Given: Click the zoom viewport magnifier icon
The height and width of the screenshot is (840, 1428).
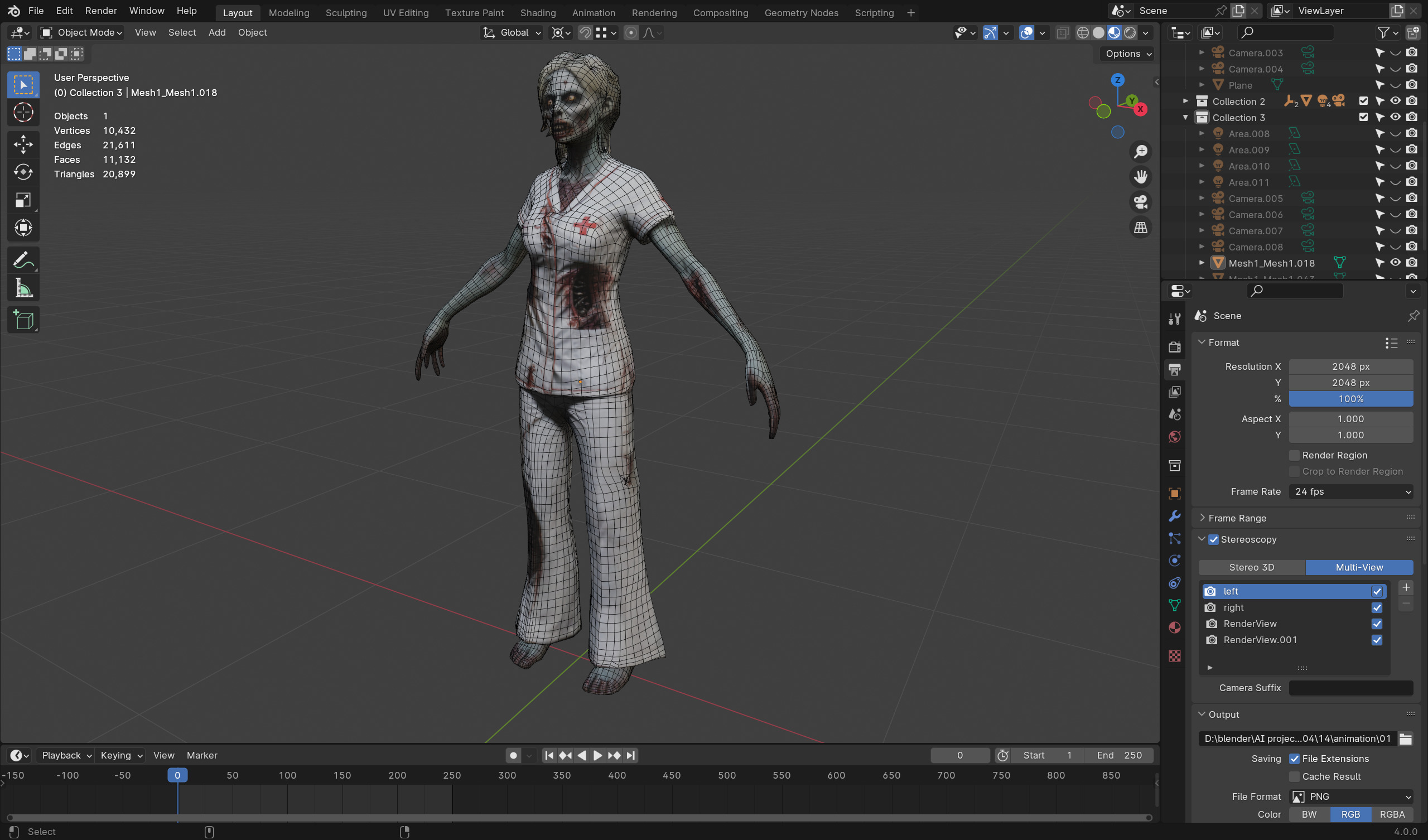Looking at the screenshot, I should [x=1140, y=152].
